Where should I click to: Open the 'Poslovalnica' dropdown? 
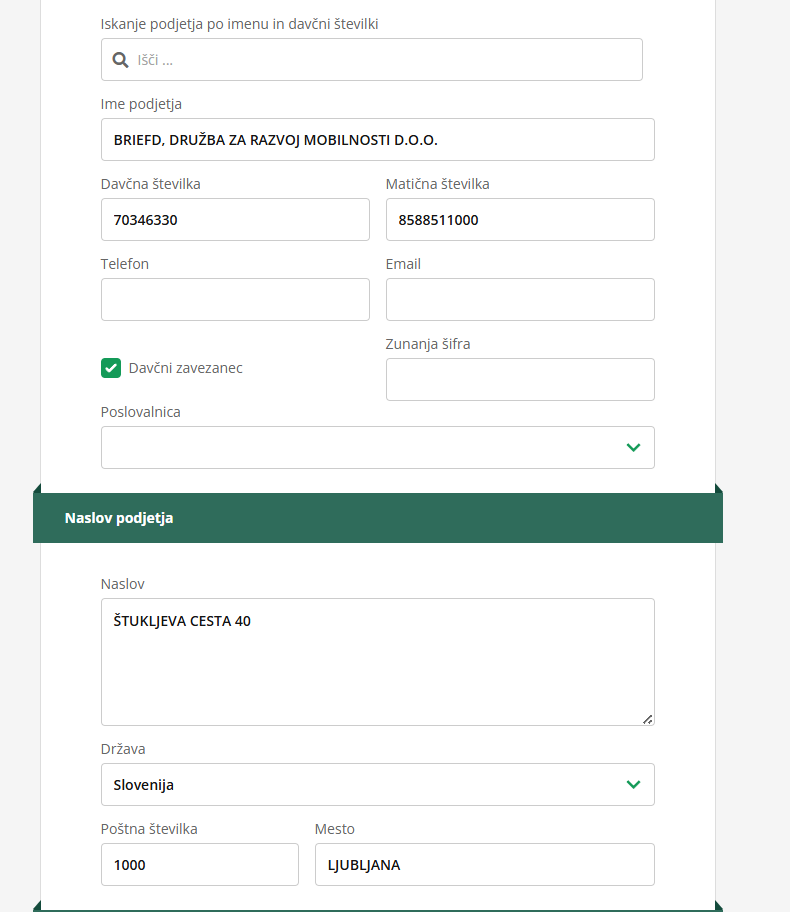point(360,448)
